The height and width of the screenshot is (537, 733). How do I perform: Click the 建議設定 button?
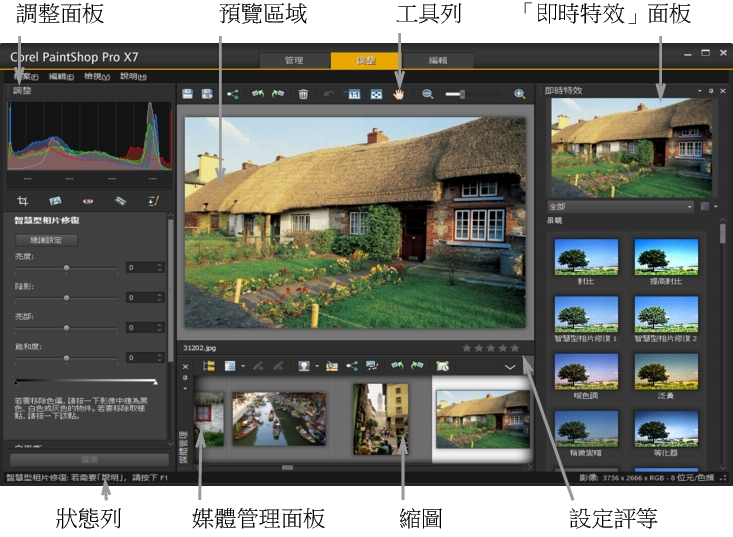tap(46, 240)
